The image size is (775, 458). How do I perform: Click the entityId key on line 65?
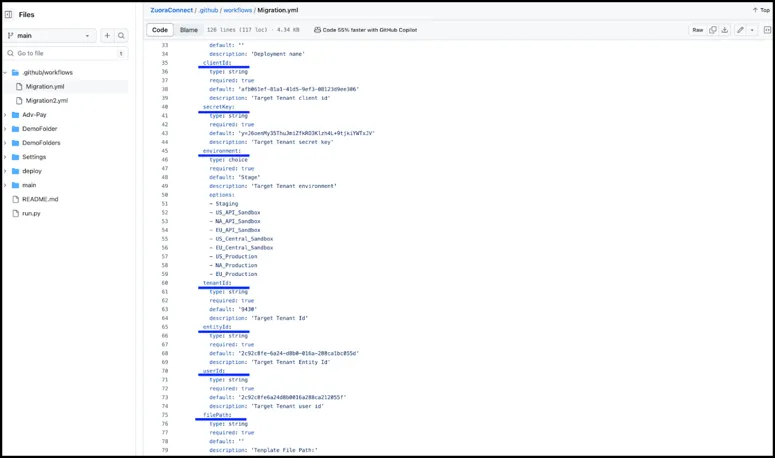pos(217,327)
